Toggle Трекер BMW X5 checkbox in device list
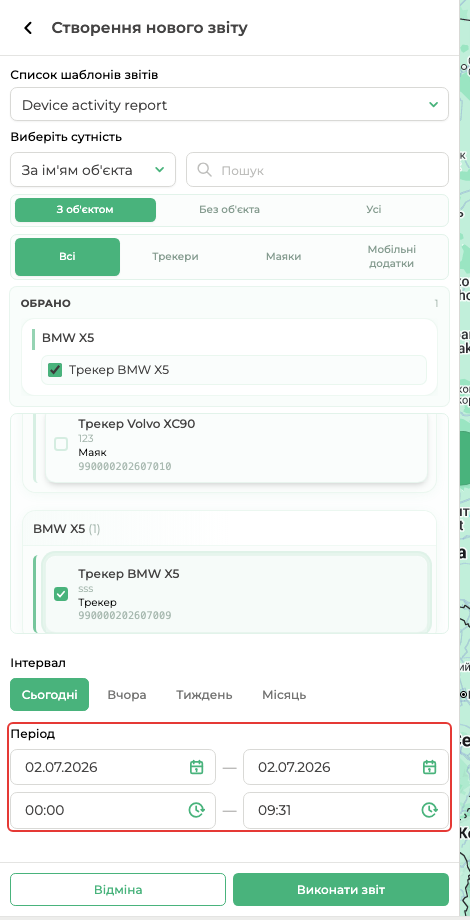The height and width of the screenshot is (920, 470). 61,594
